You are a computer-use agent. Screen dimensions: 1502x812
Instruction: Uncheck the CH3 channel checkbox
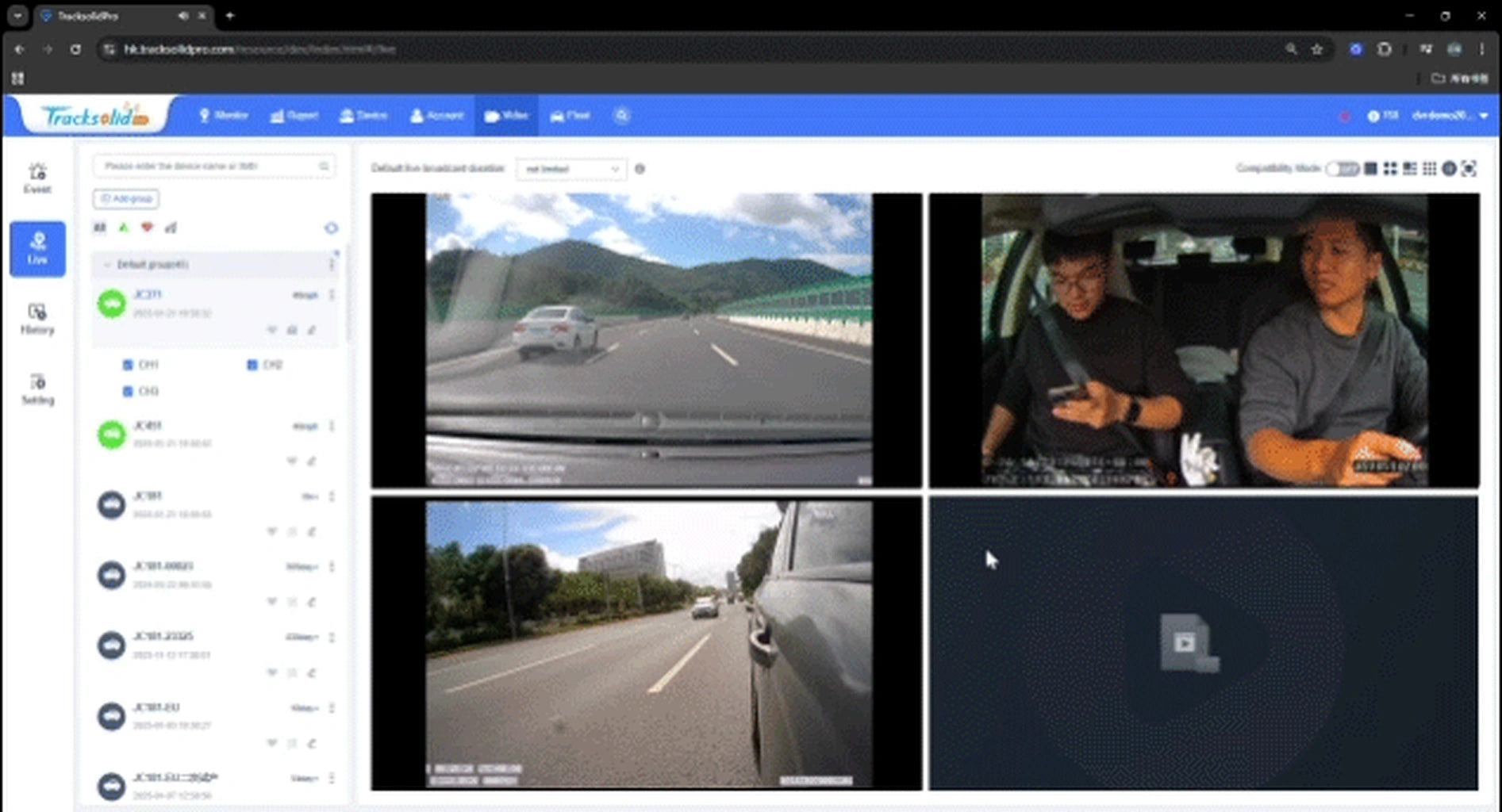[x=129, y=391]
